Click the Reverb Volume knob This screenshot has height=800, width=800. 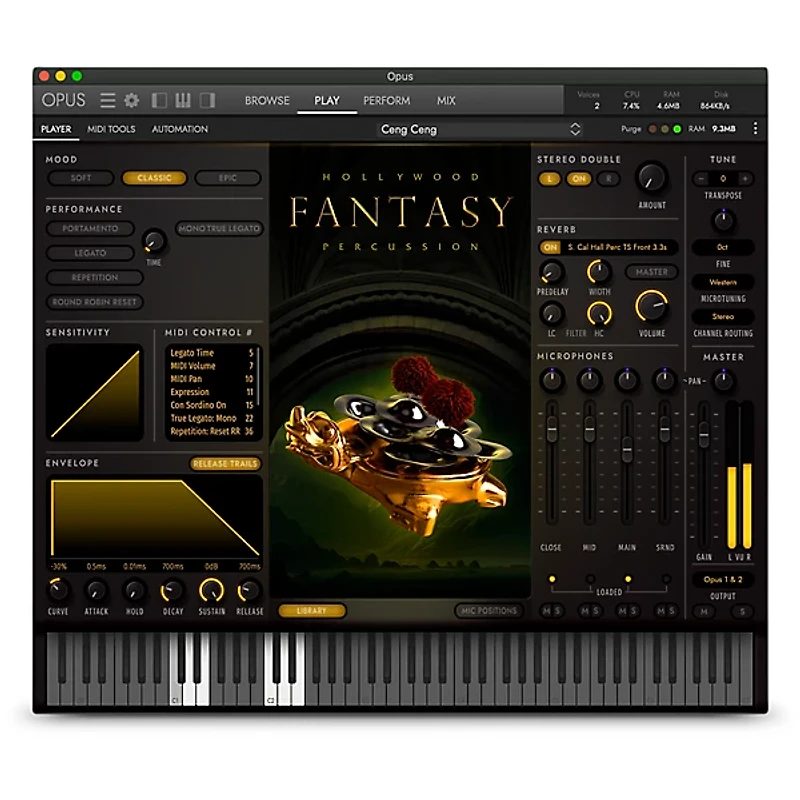click(x=652, y=306)
